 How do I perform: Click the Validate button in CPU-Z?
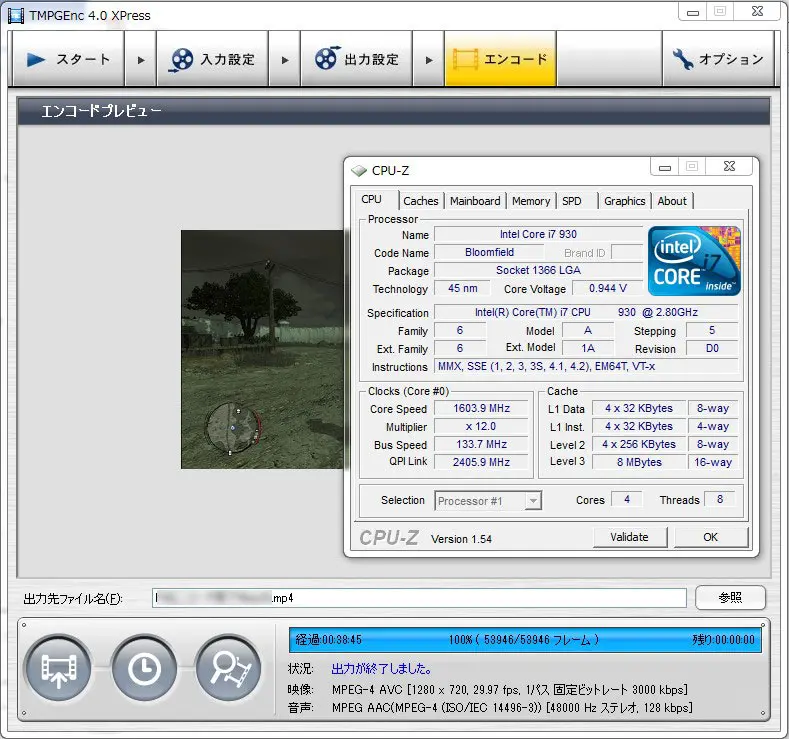629,537
